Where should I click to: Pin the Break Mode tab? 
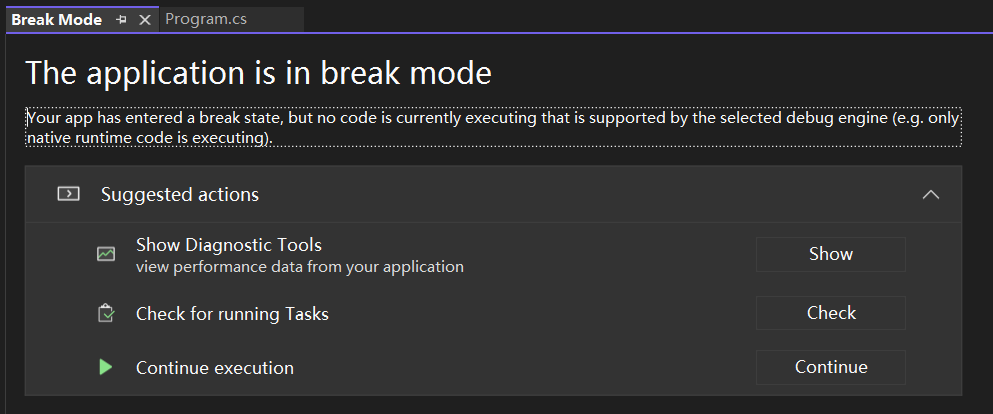(121, 20)
